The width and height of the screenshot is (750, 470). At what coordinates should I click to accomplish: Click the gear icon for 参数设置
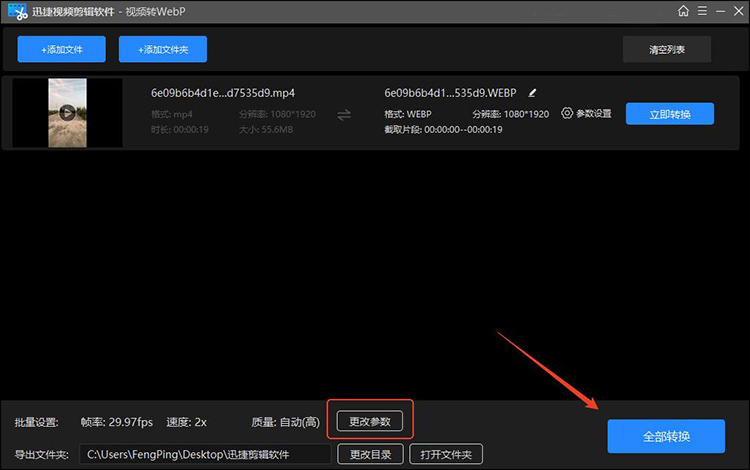tap(567, 113)
